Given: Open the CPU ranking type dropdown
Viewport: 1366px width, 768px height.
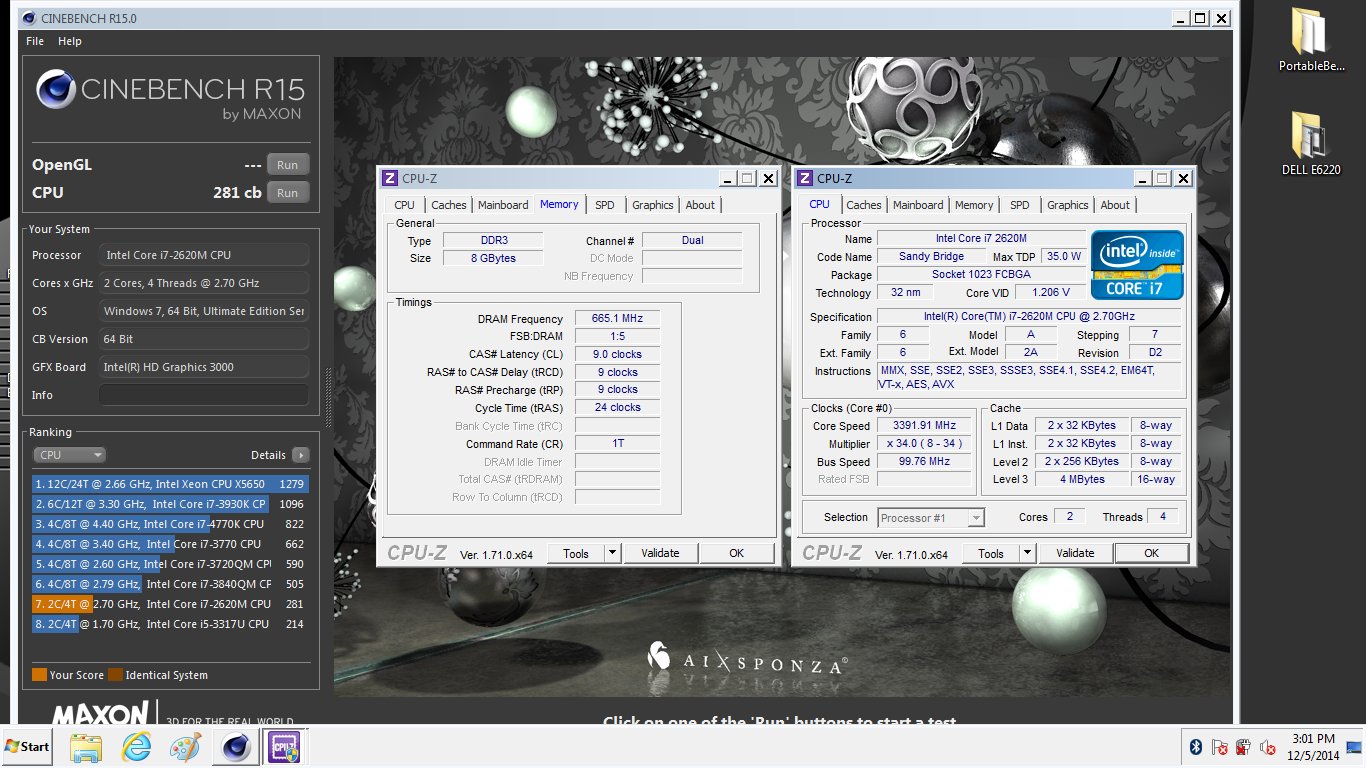Looking at the screenshot, I should tap(68, 455).
